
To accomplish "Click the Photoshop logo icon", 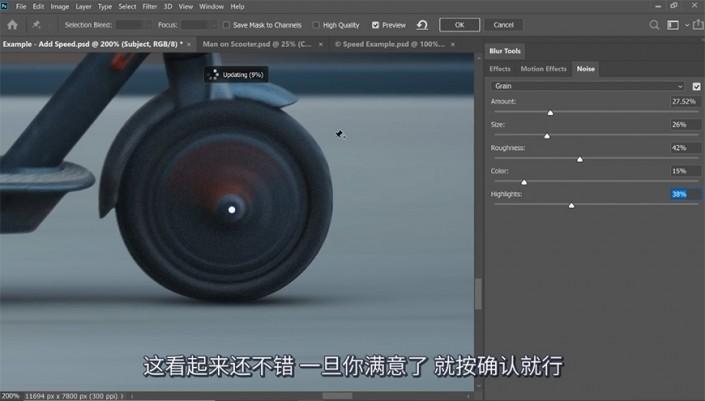I will pos(4,6).
